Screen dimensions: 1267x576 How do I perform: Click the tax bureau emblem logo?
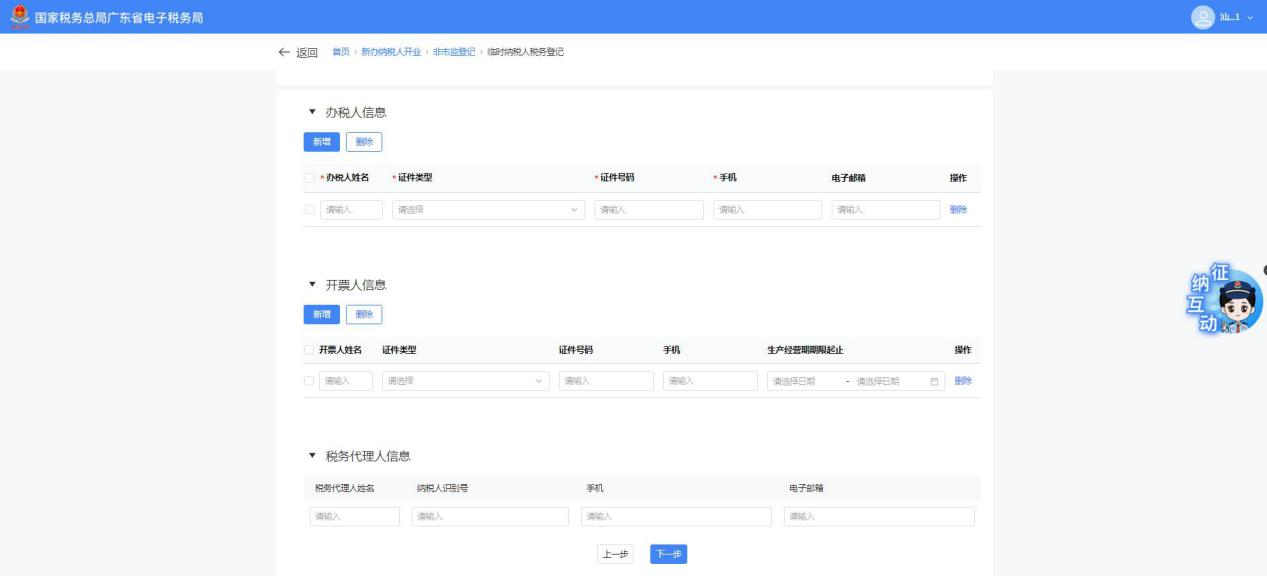click(x=14, y=17)
